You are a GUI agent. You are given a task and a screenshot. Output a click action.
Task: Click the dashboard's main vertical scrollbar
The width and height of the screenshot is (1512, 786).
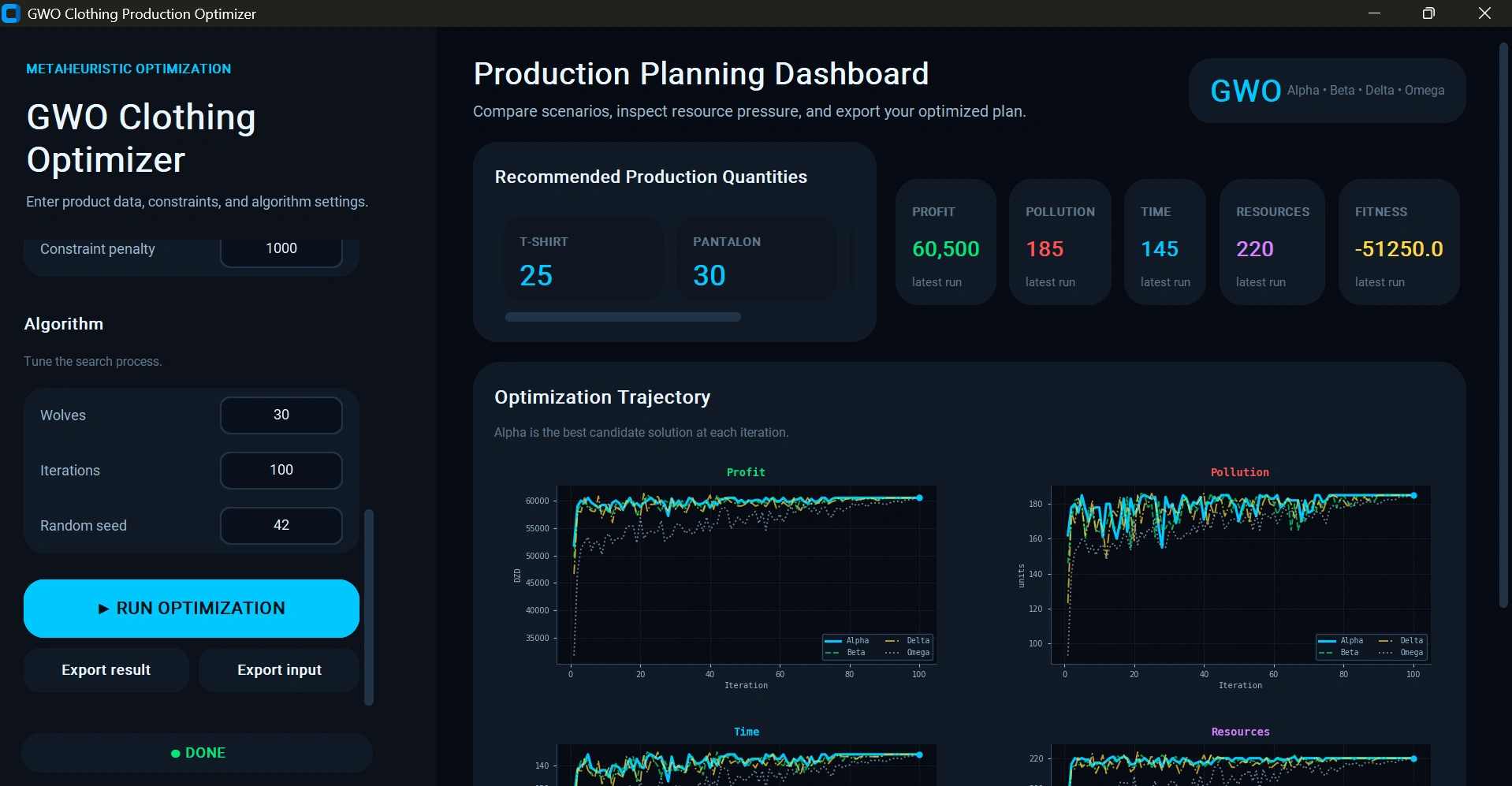1503,325
